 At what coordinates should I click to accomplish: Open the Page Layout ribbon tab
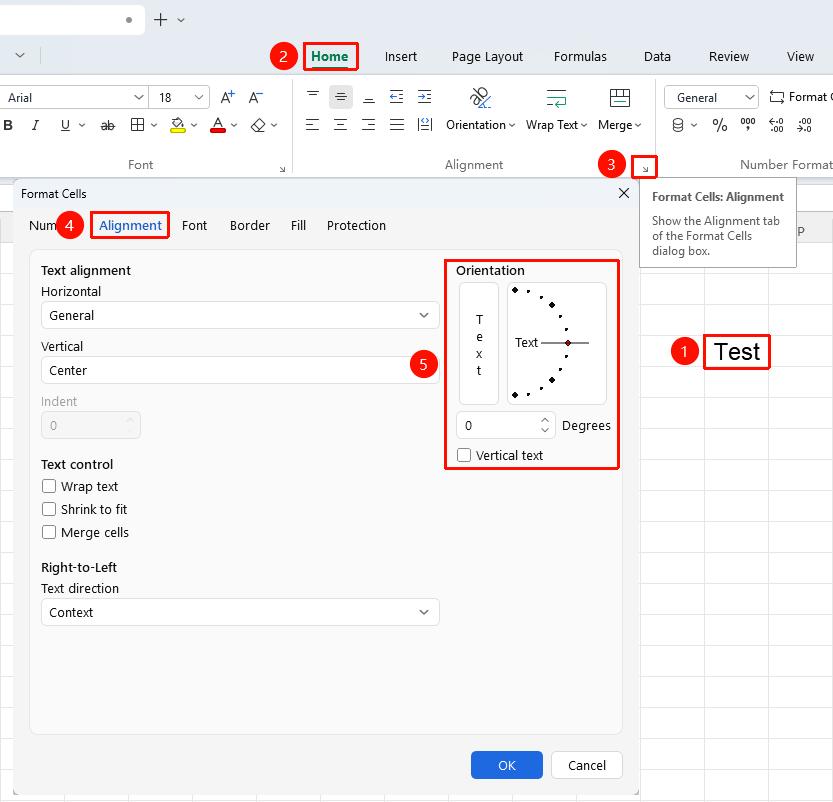coord(487,56)
